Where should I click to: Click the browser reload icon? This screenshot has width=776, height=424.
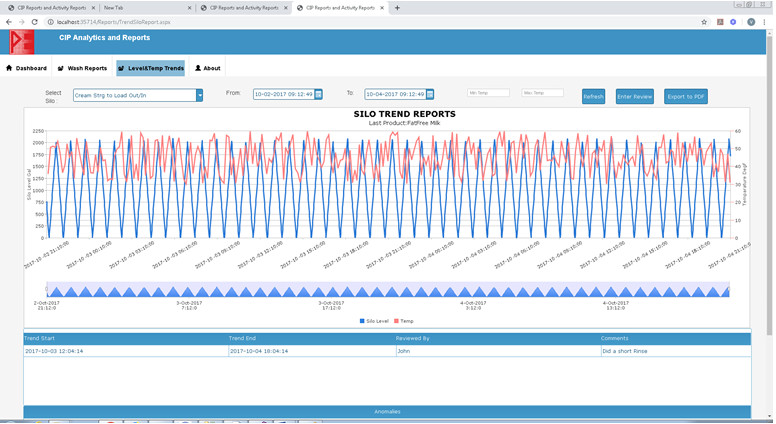coord(35,21)
